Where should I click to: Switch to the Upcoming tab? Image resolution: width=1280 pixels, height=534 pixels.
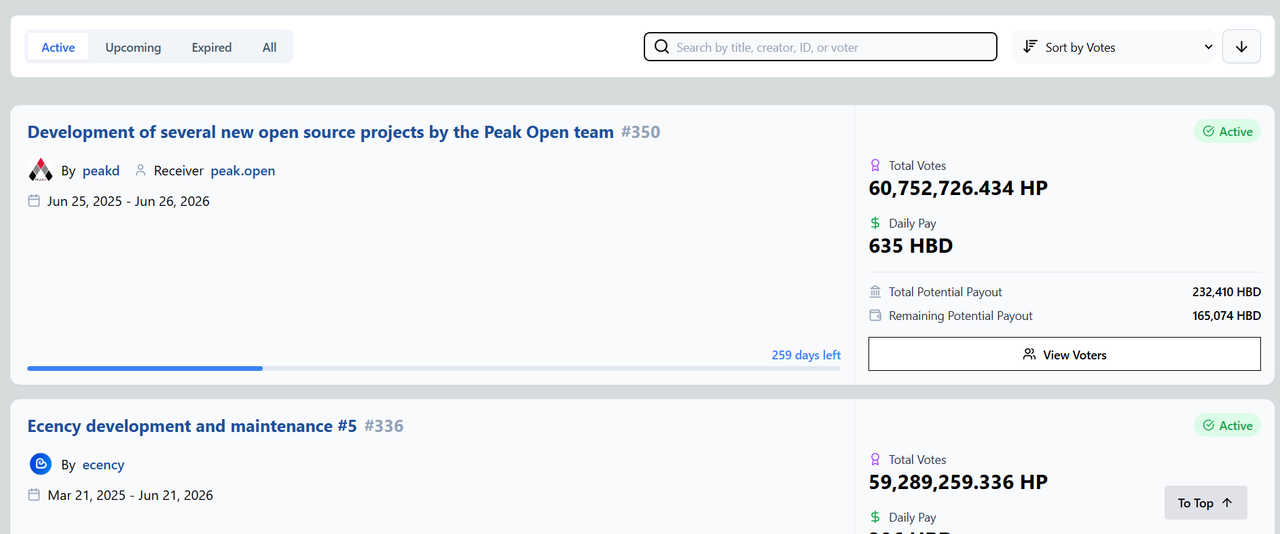pos(133,47)
